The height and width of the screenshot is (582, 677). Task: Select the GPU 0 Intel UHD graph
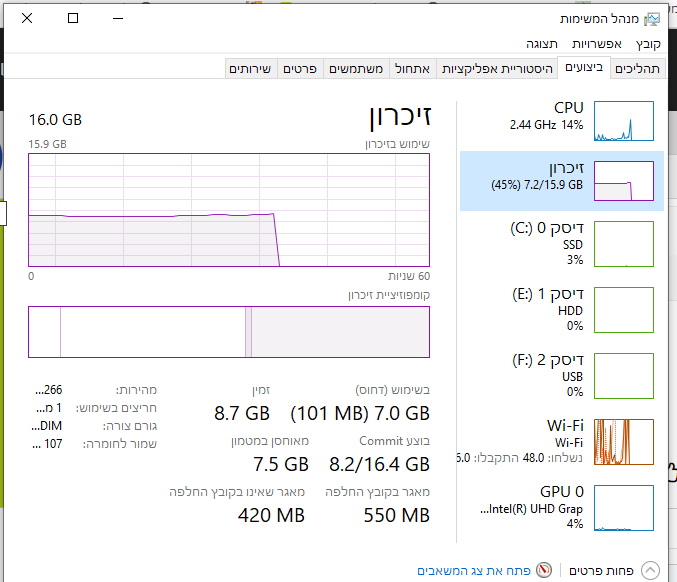623,507
